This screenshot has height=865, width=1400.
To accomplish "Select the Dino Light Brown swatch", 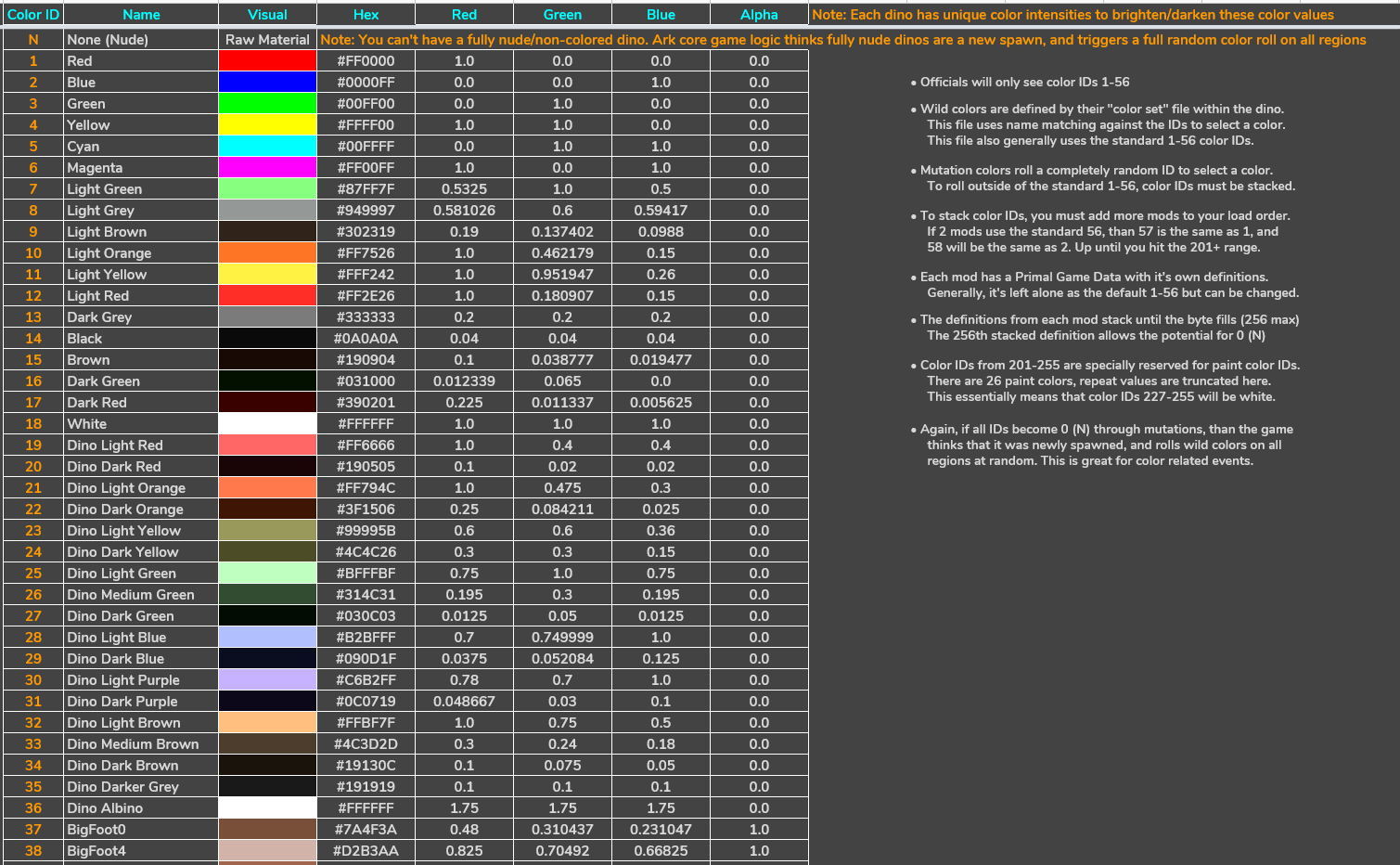I will (267, 722).
